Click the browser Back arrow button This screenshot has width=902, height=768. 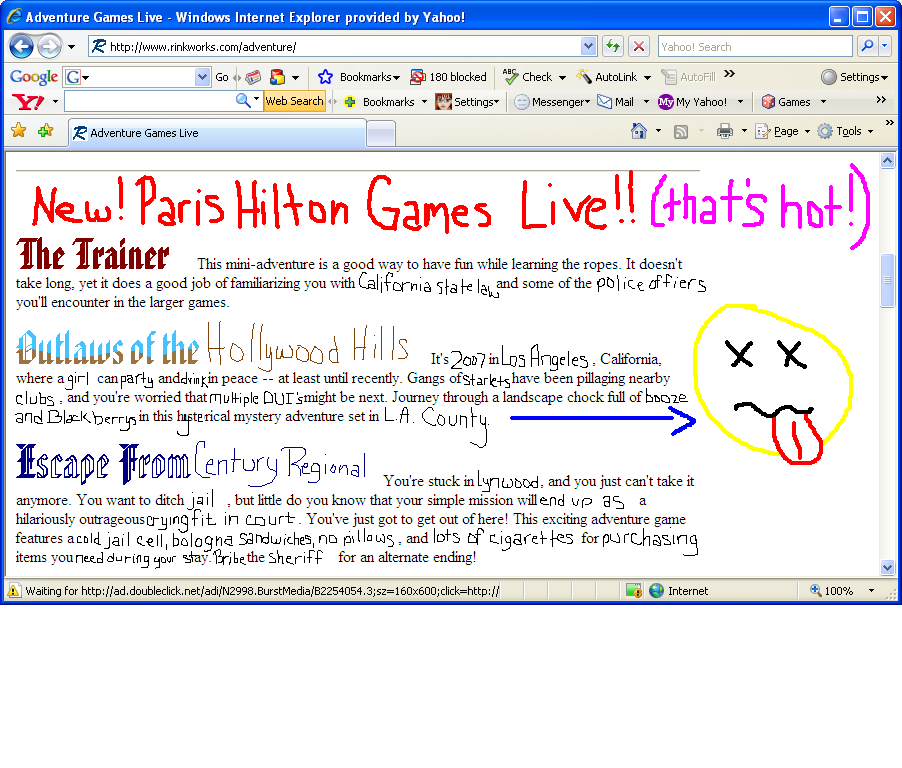21,46
